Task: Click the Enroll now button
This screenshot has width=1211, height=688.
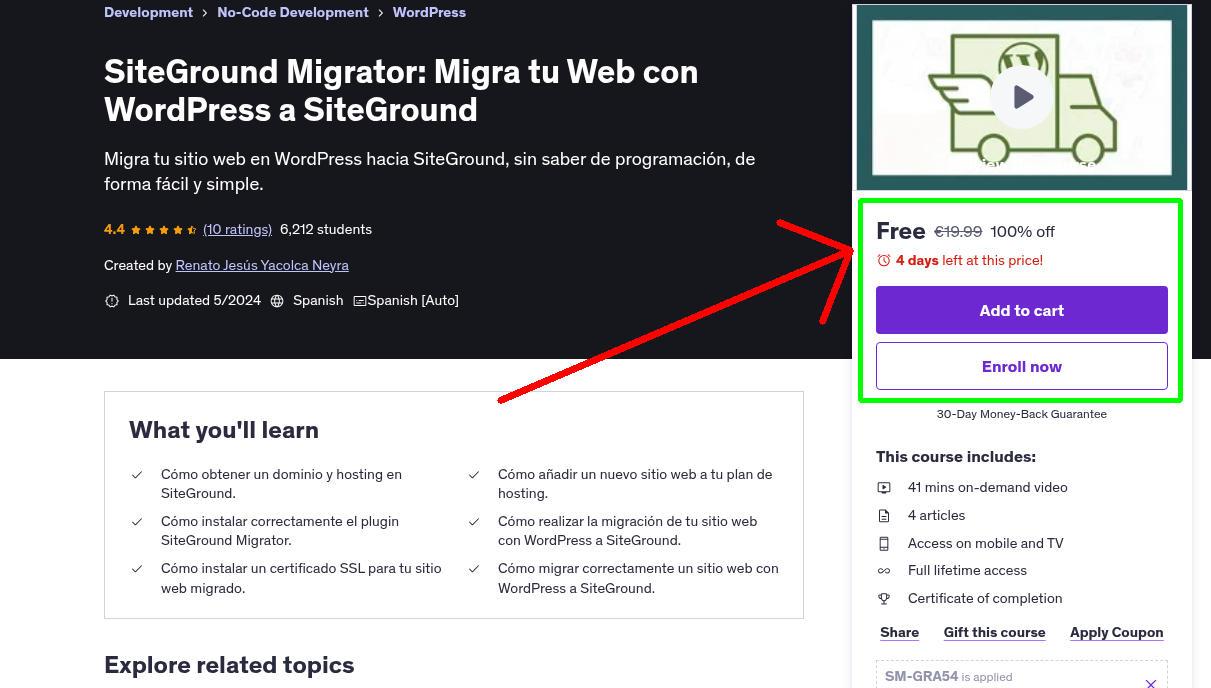Action: 1022,366
